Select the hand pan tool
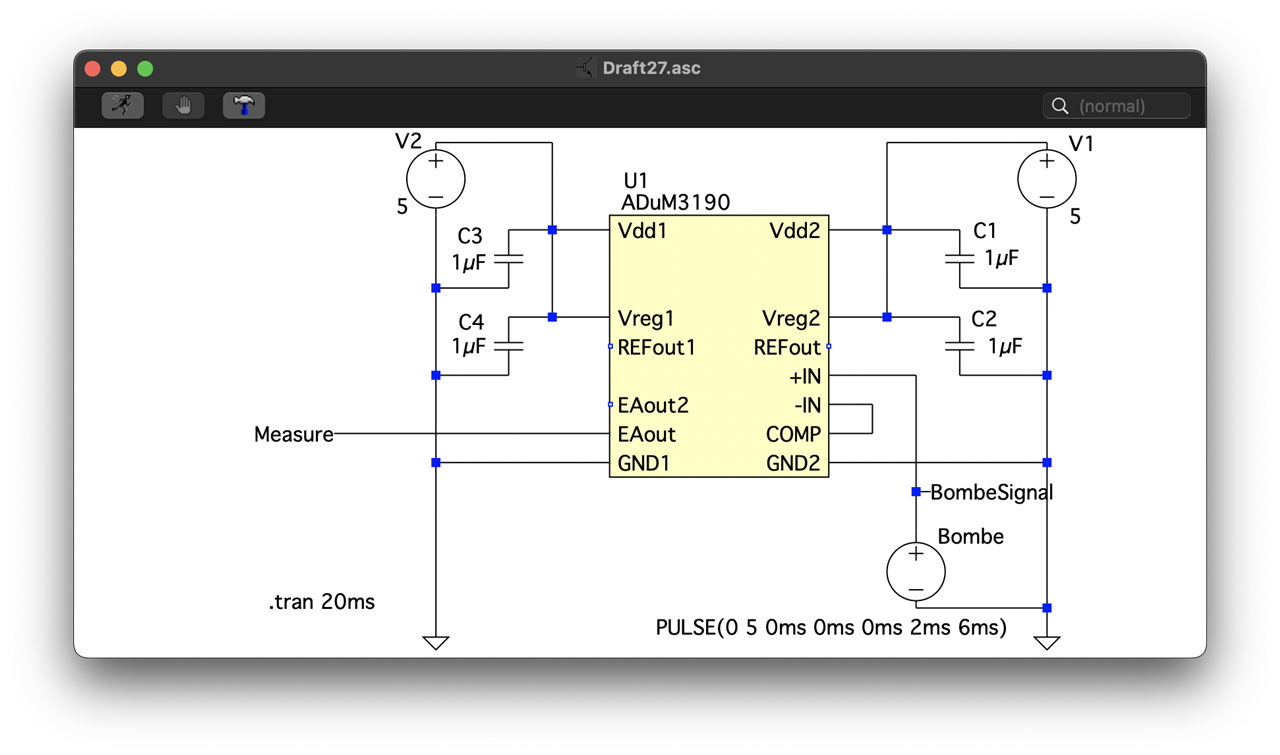This screenshot has width=1280, height=755. tap(184, 105)
